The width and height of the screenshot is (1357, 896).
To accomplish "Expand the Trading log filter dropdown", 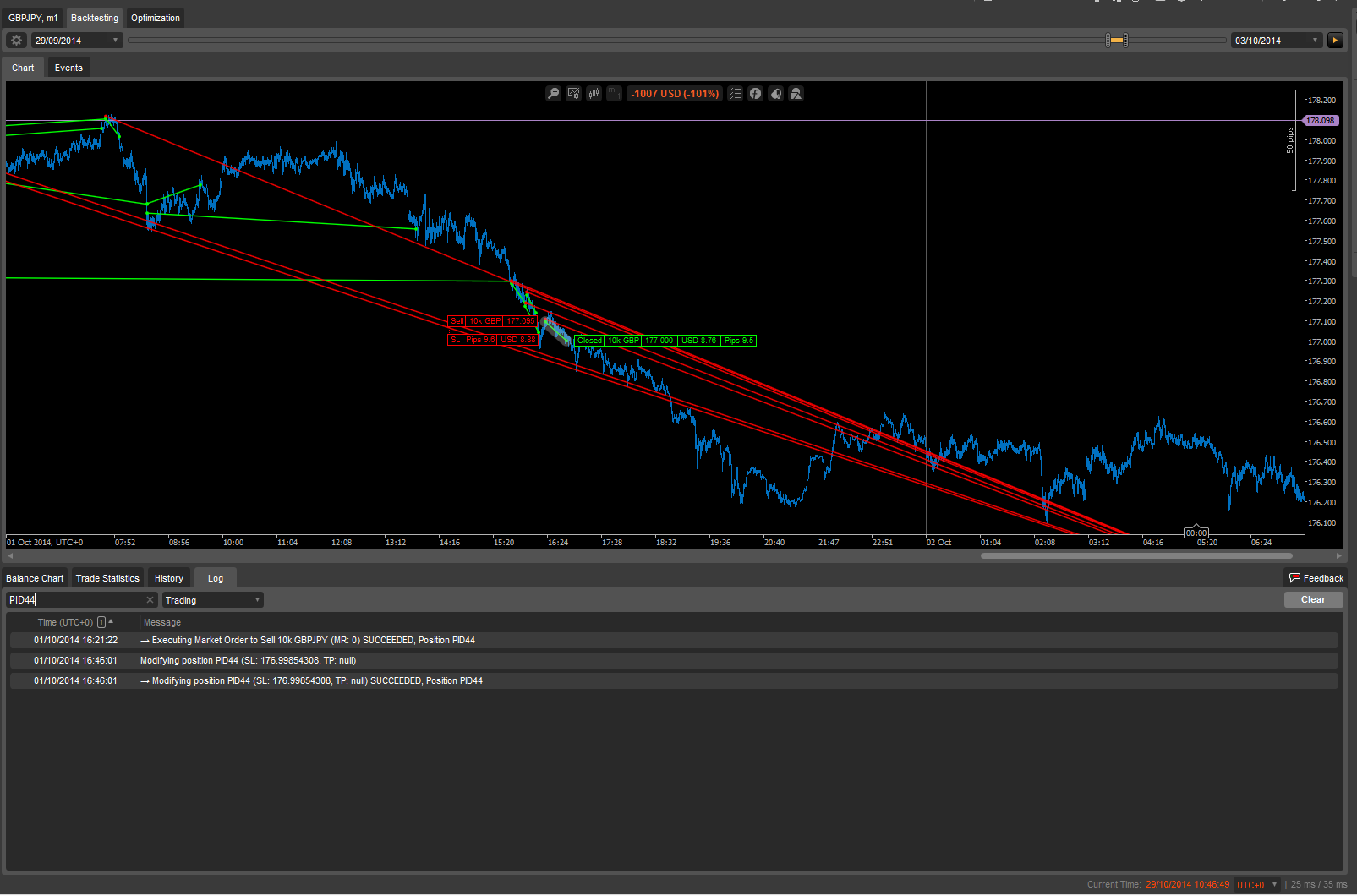I will click(x=213, y=600).
